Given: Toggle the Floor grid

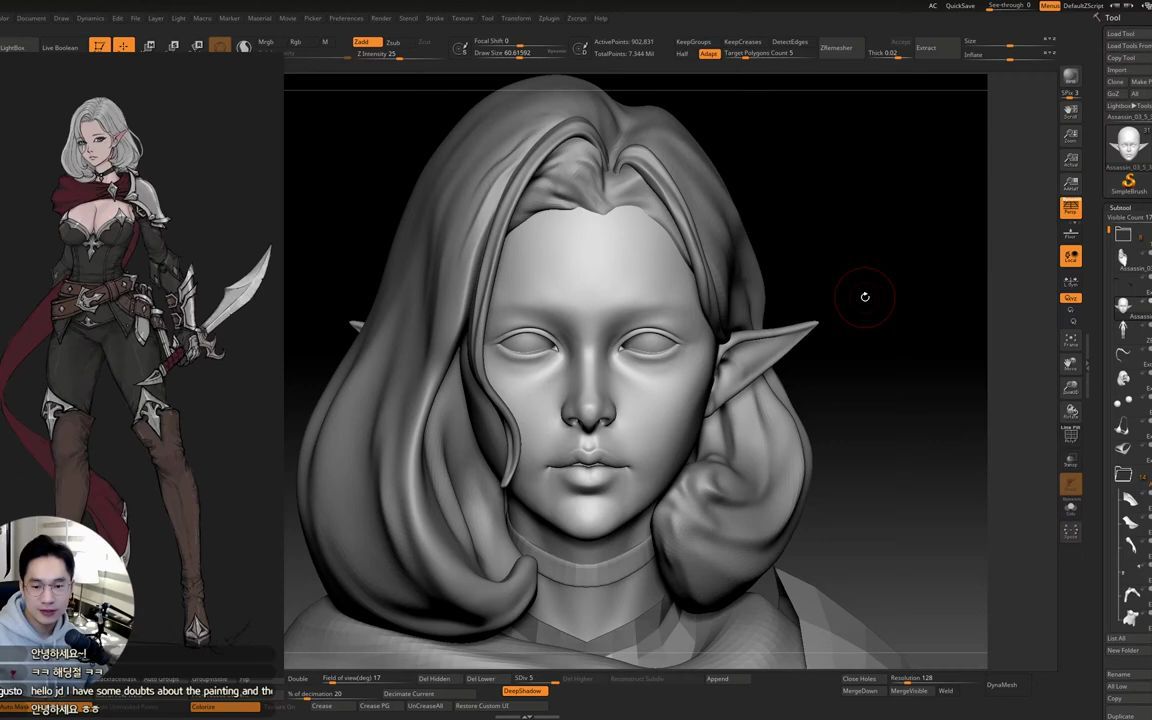Looking at the screenshot, I should coord(1070,232).
